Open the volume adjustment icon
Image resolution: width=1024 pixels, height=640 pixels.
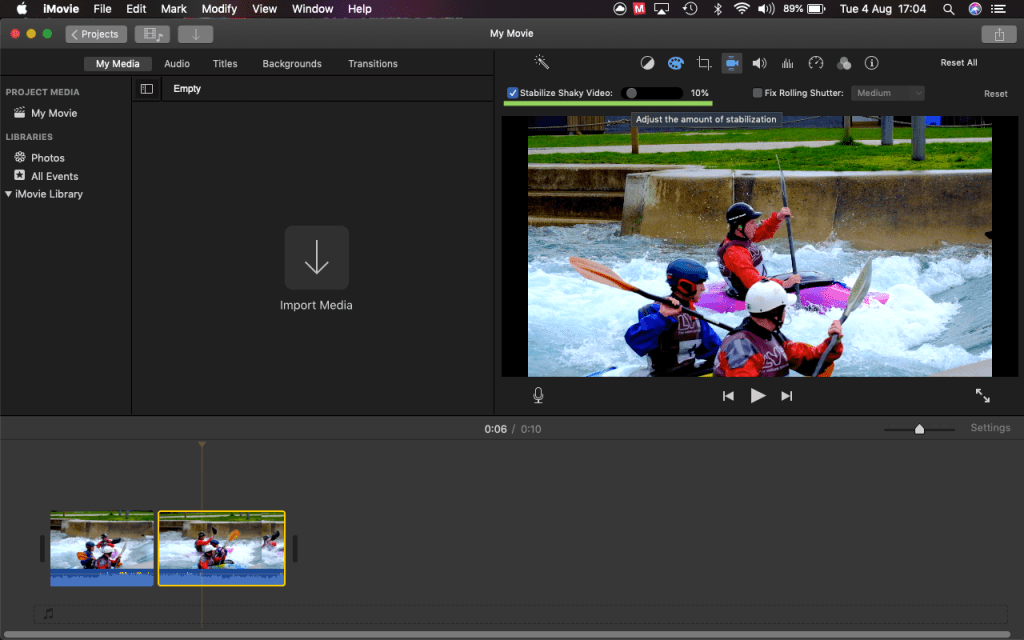pyautogui.click(x=760, y=63)
